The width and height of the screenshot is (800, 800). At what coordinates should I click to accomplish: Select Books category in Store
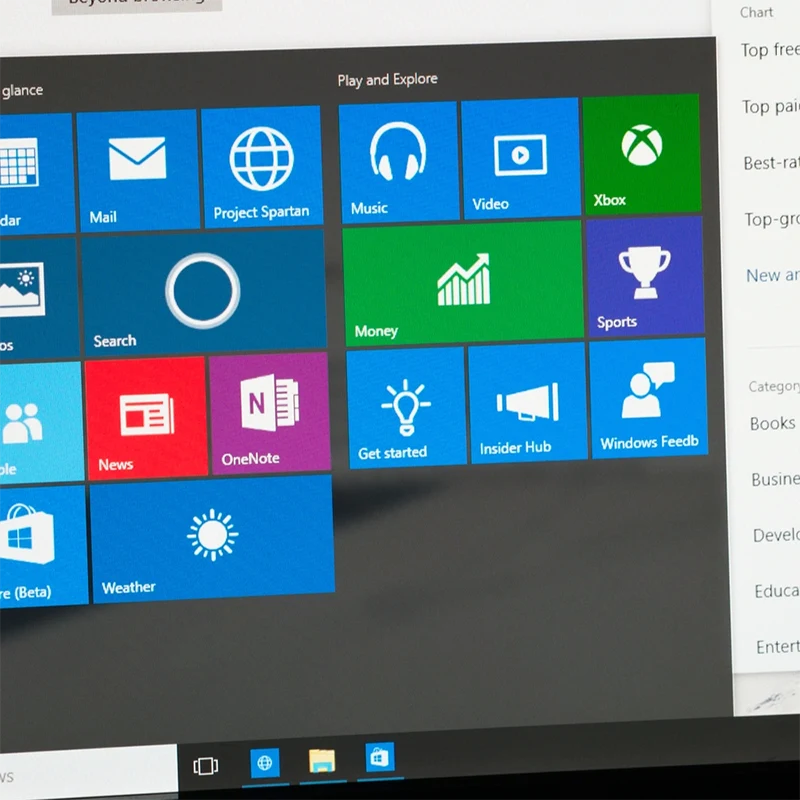pyautogui.click(x=773, y=423)
